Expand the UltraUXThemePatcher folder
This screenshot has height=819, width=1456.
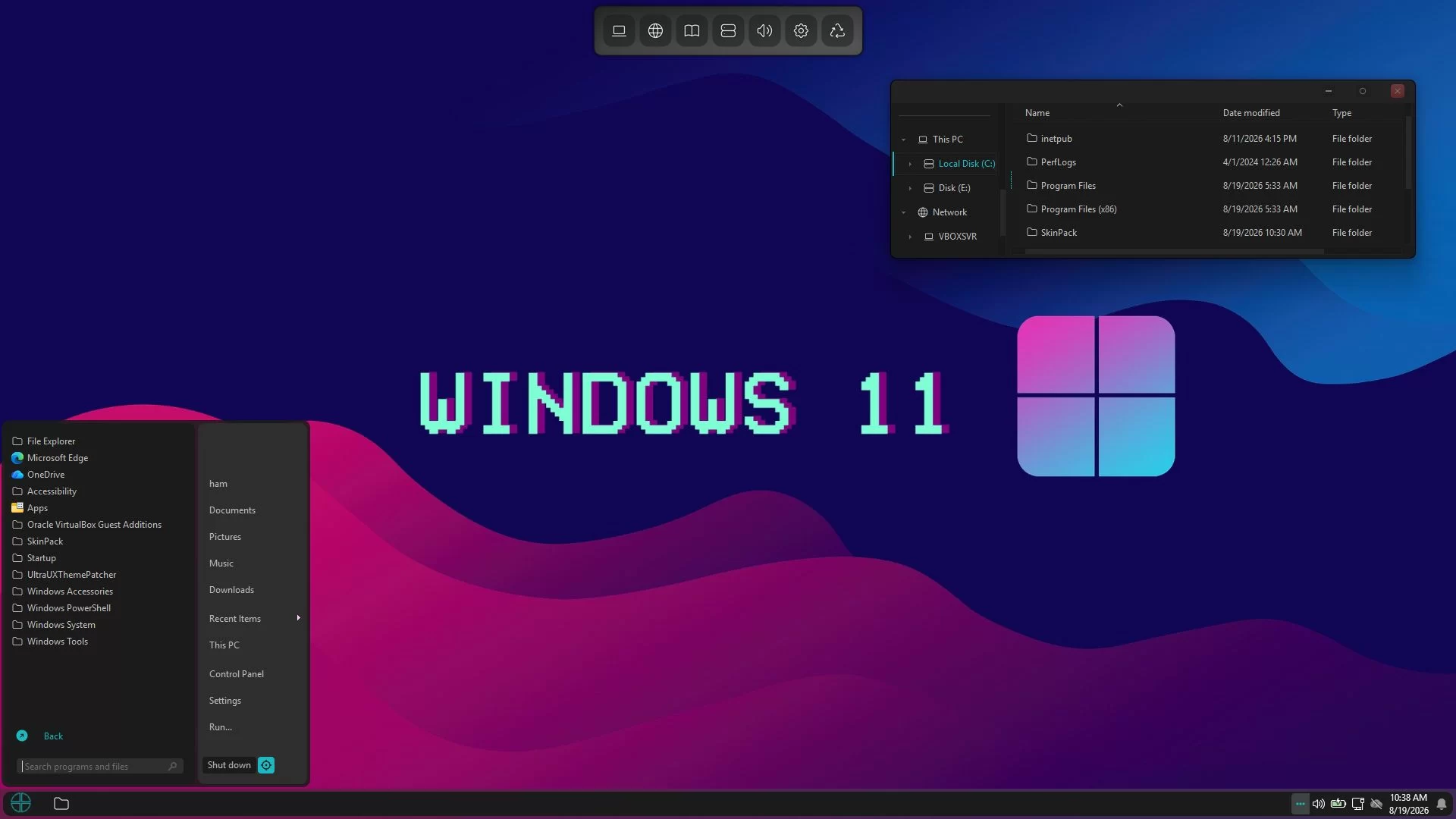coord(71,575)
